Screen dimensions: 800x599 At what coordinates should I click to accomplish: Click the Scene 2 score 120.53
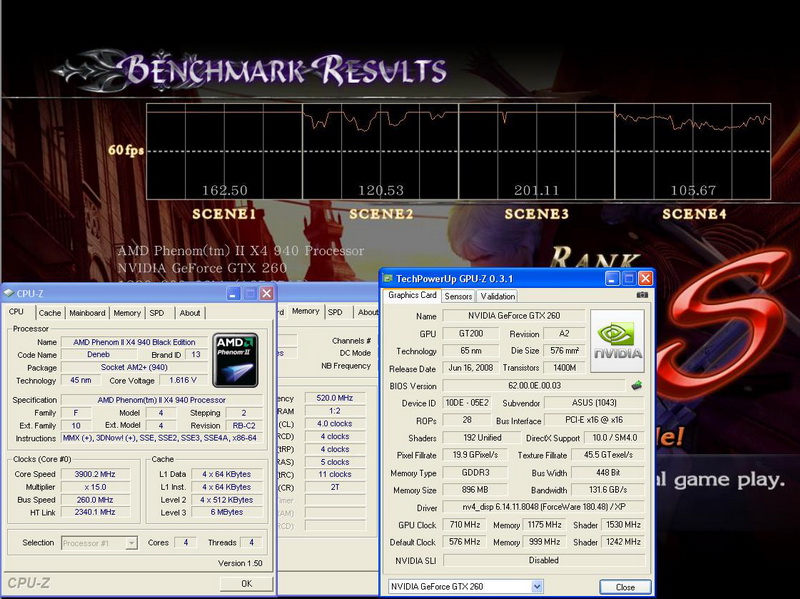click(381, 190)
